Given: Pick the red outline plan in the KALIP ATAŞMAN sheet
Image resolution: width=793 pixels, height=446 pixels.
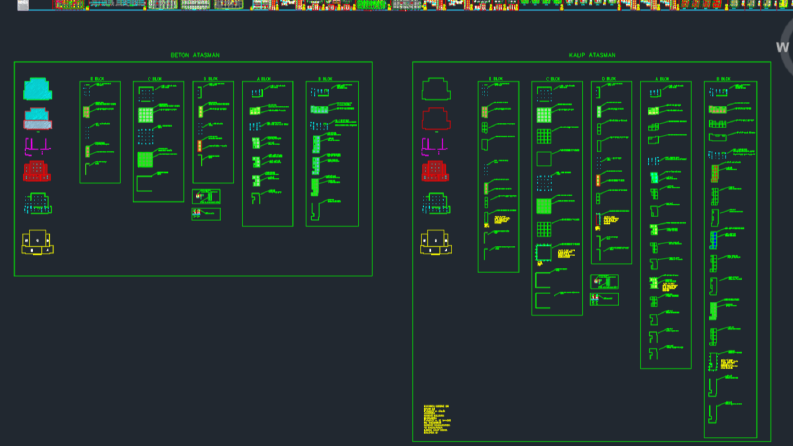Looking at the screenshot, I should pos(436,119).
